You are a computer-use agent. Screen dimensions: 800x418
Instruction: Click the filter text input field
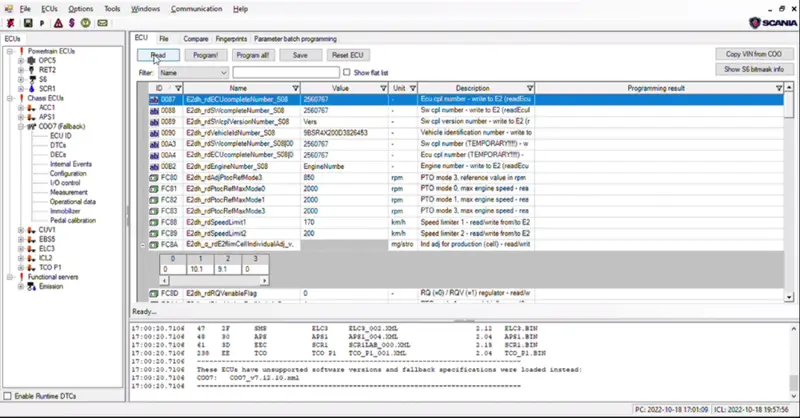point(286,72)
